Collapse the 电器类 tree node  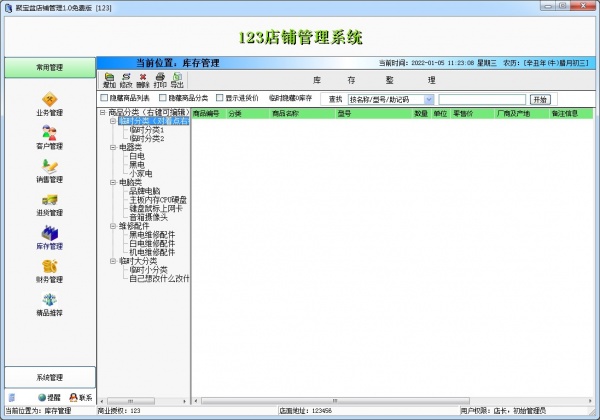point(112,147)
